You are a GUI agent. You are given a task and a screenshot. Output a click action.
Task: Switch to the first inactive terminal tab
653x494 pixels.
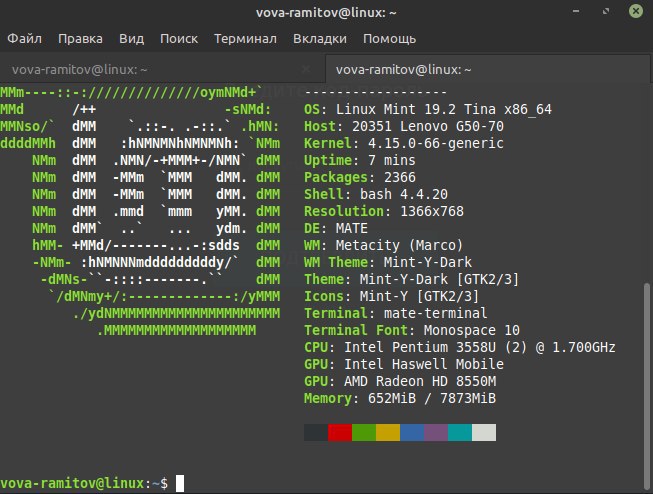click(162, 69)
